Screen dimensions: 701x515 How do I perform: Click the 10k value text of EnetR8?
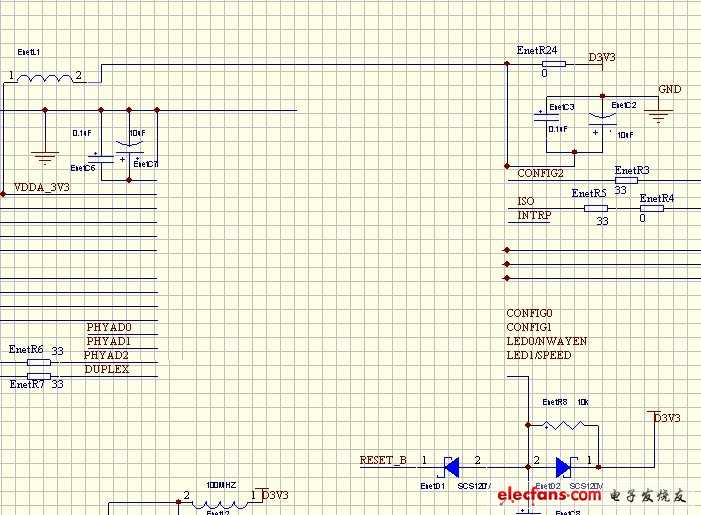tap(583, 402)
